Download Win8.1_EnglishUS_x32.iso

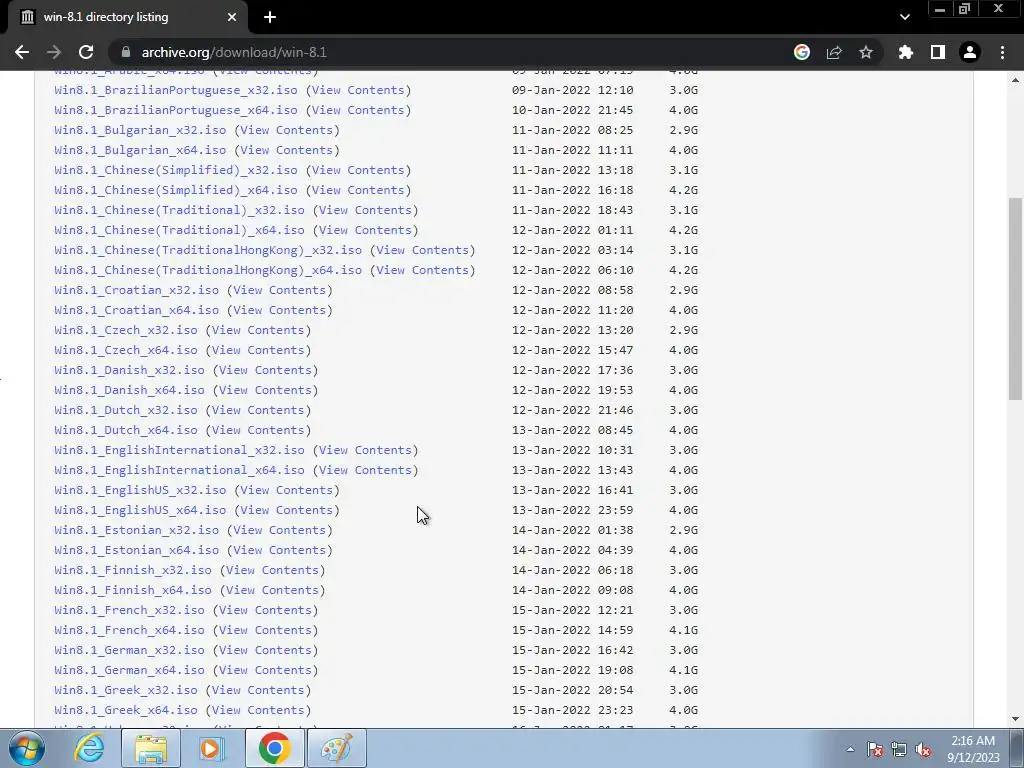pos(140,490)
